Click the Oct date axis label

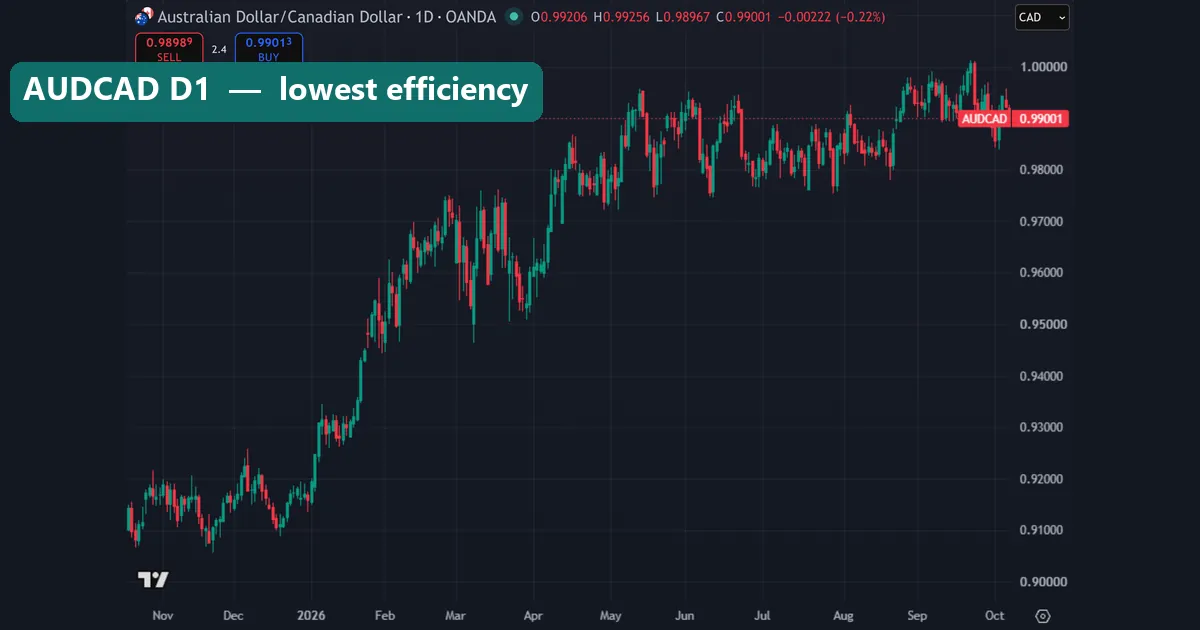pos(995,616)
